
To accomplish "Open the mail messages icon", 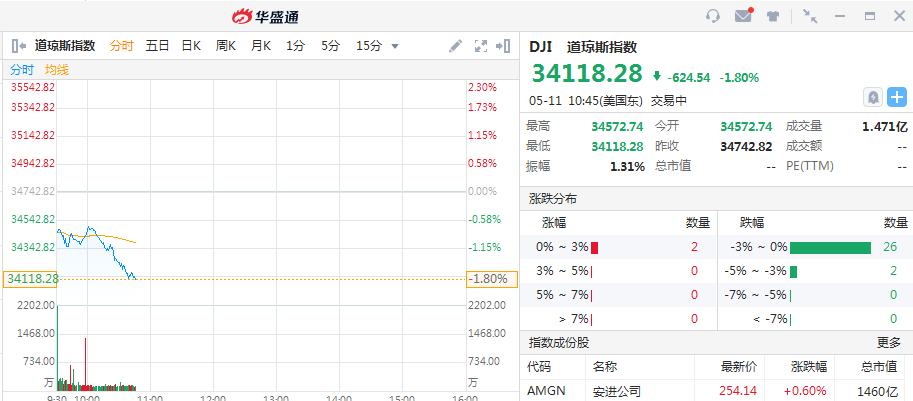I will click(743, 16).
